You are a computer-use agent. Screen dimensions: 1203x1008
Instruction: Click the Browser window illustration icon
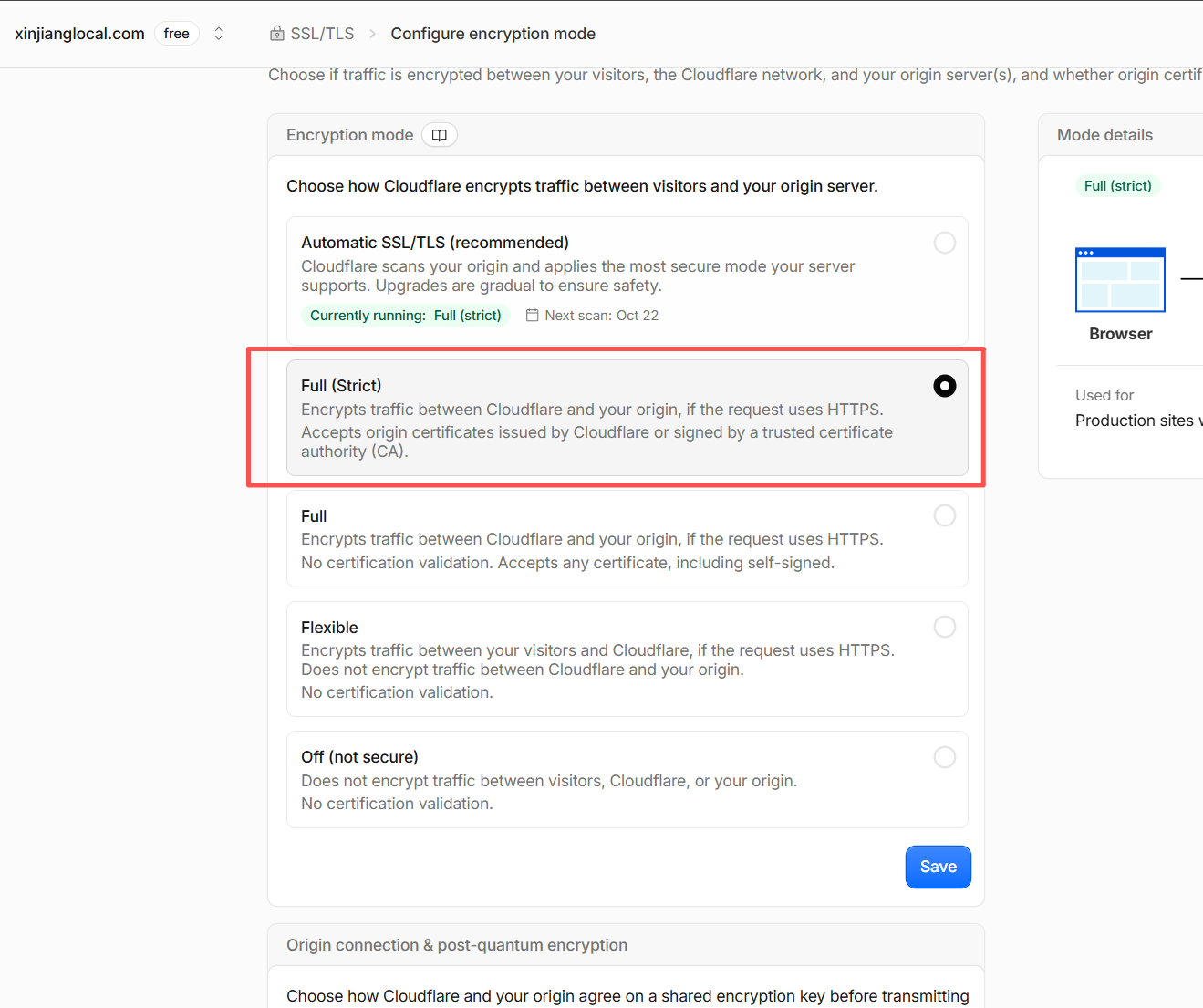[1120, 279]
